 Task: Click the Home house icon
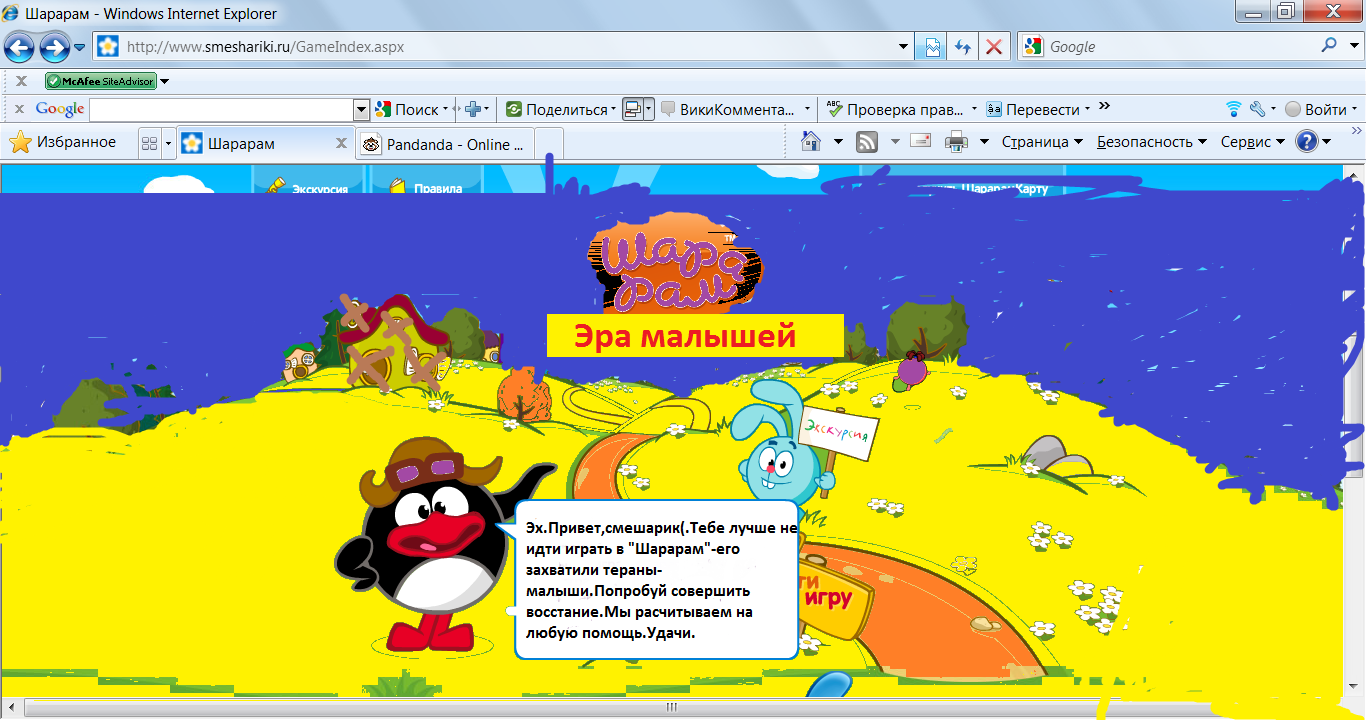[812, 142]
